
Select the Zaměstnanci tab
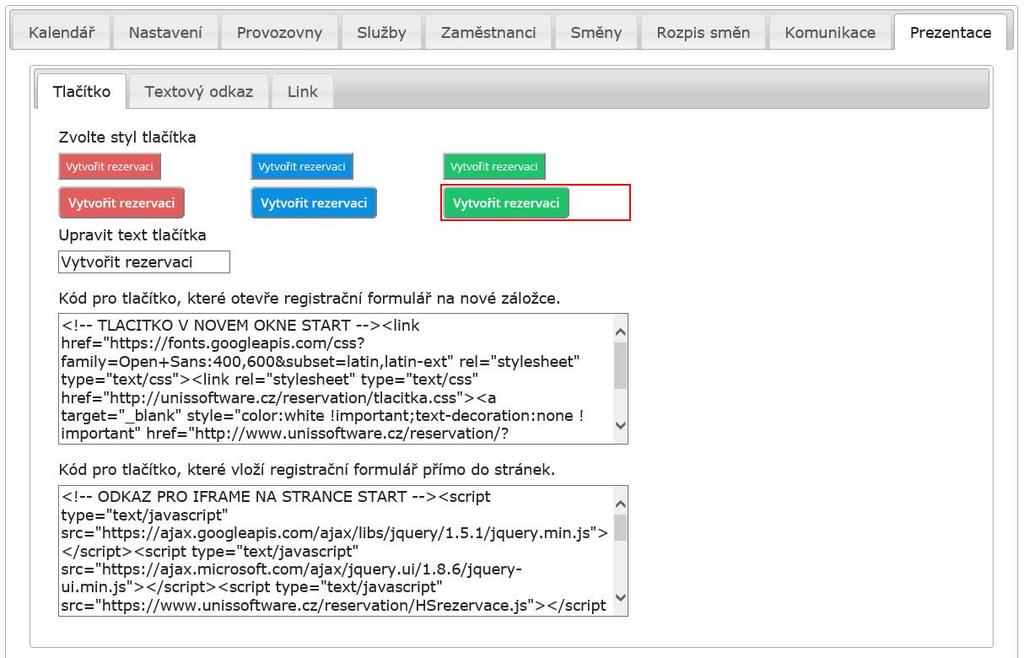(488, 33)
